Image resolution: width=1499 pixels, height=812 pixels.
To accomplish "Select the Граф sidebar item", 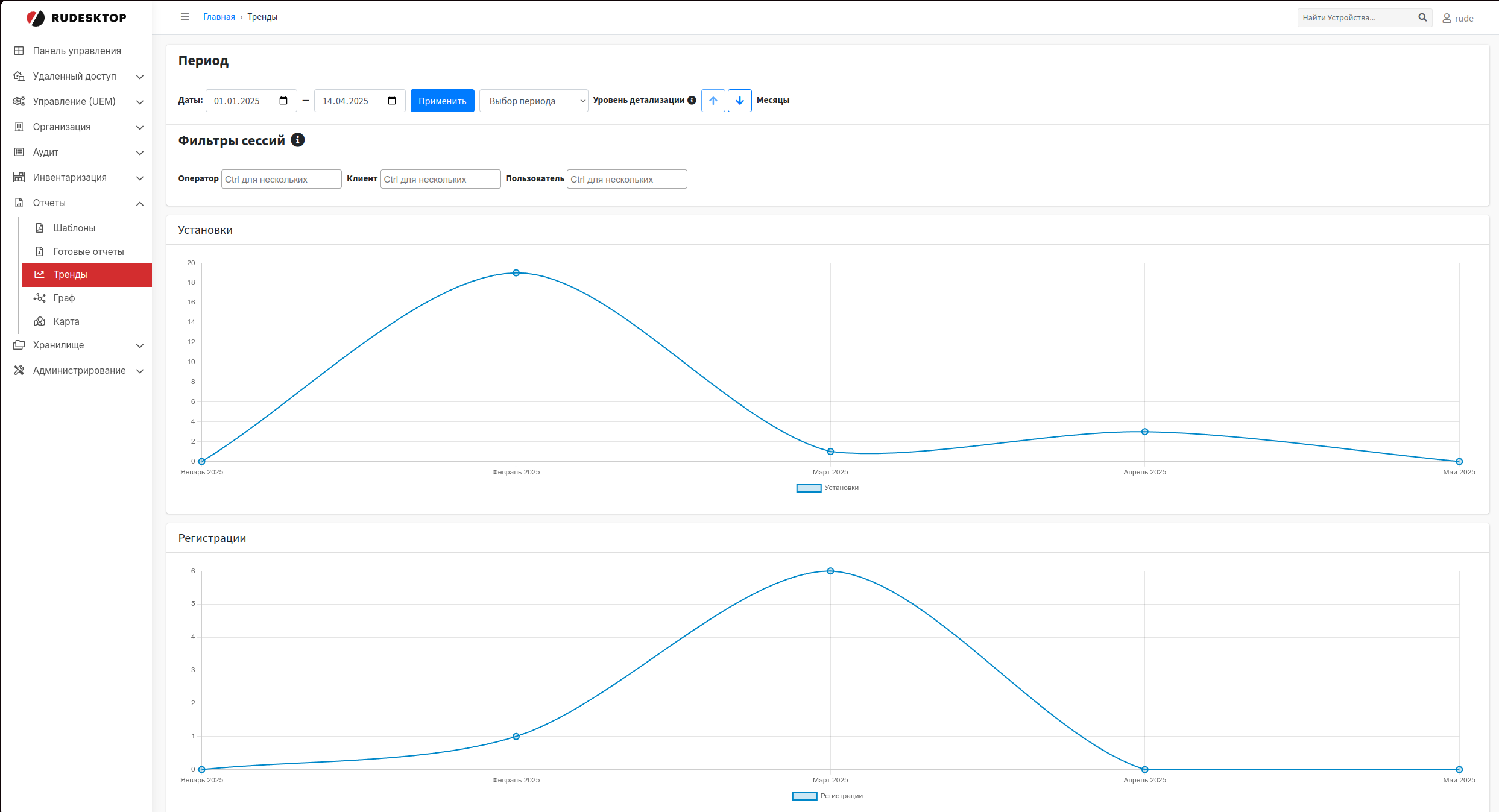I will 64,298.
